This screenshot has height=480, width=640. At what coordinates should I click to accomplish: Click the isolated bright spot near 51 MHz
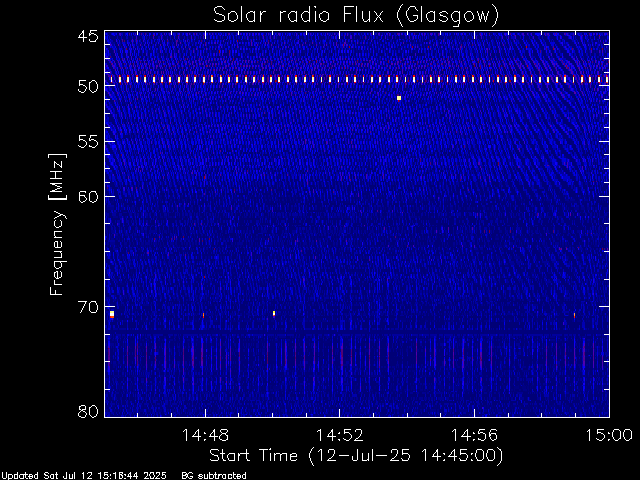pos(399,98)
